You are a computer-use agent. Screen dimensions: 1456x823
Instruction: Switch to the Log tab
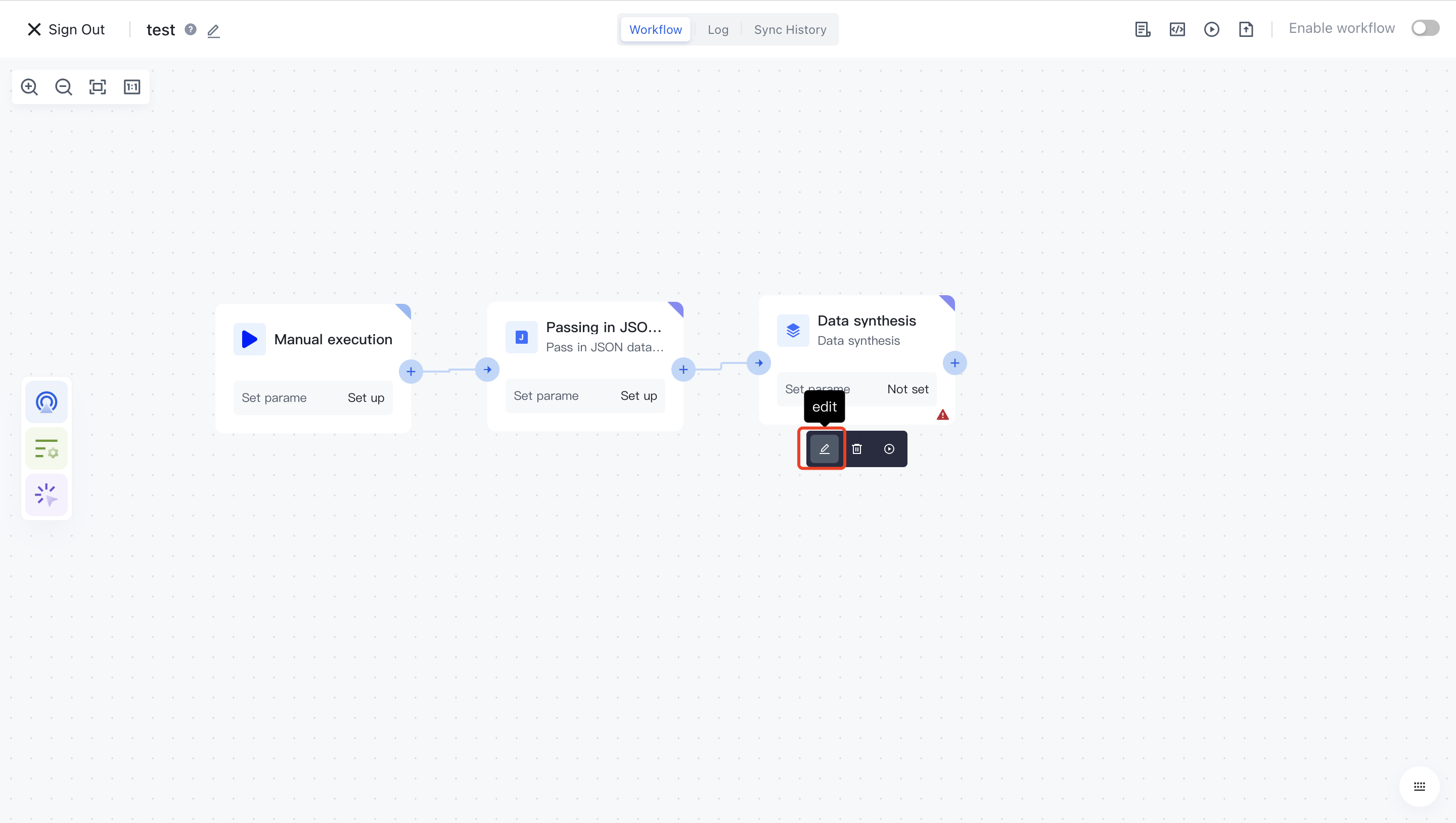coord(718,29)
